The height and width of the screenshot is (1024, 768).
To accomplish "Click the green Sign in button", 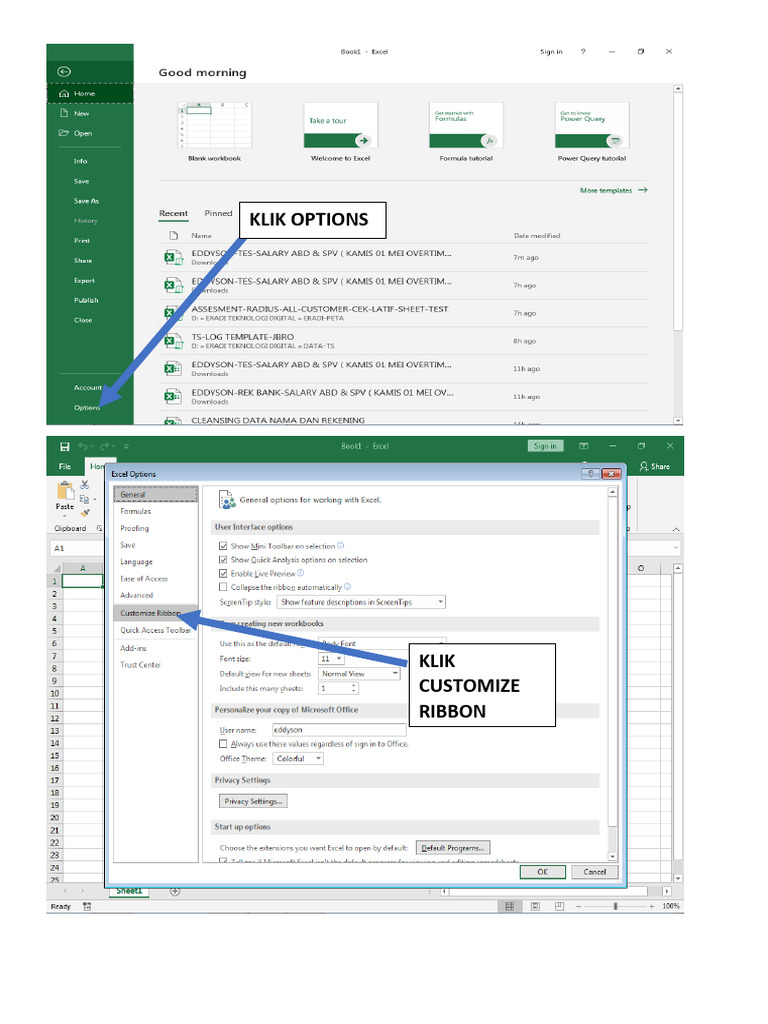I will click(545, 446).
